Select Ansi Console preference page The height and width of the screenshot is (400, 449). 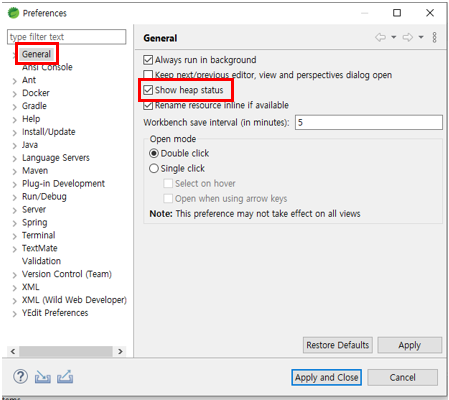(x=47, y=67)
